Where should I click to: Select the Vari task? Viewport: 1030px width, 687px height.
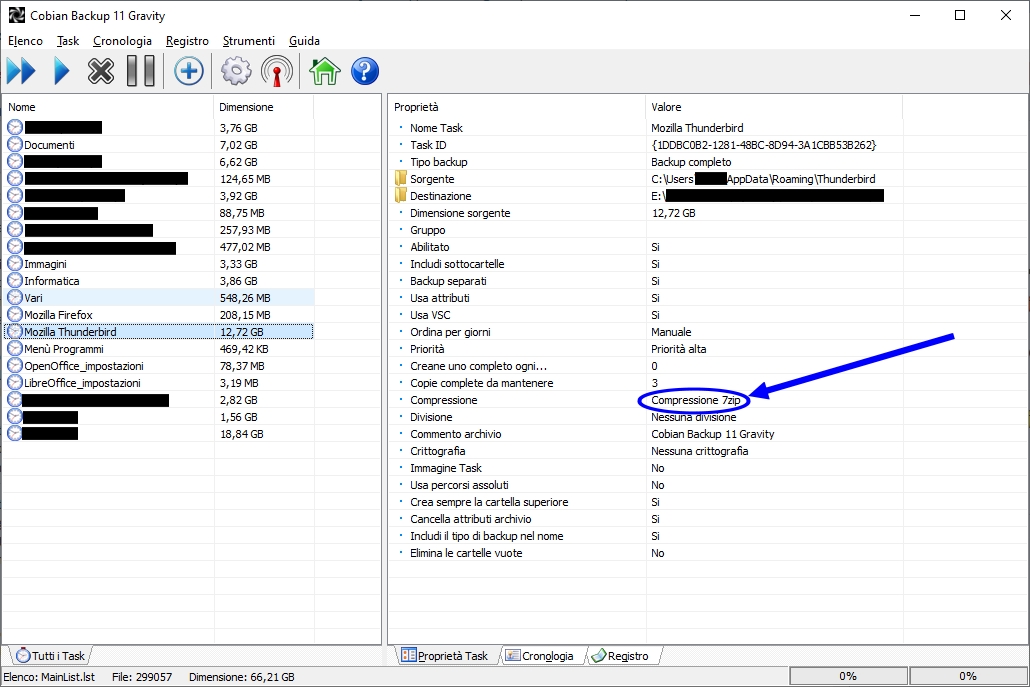point(34,298)
